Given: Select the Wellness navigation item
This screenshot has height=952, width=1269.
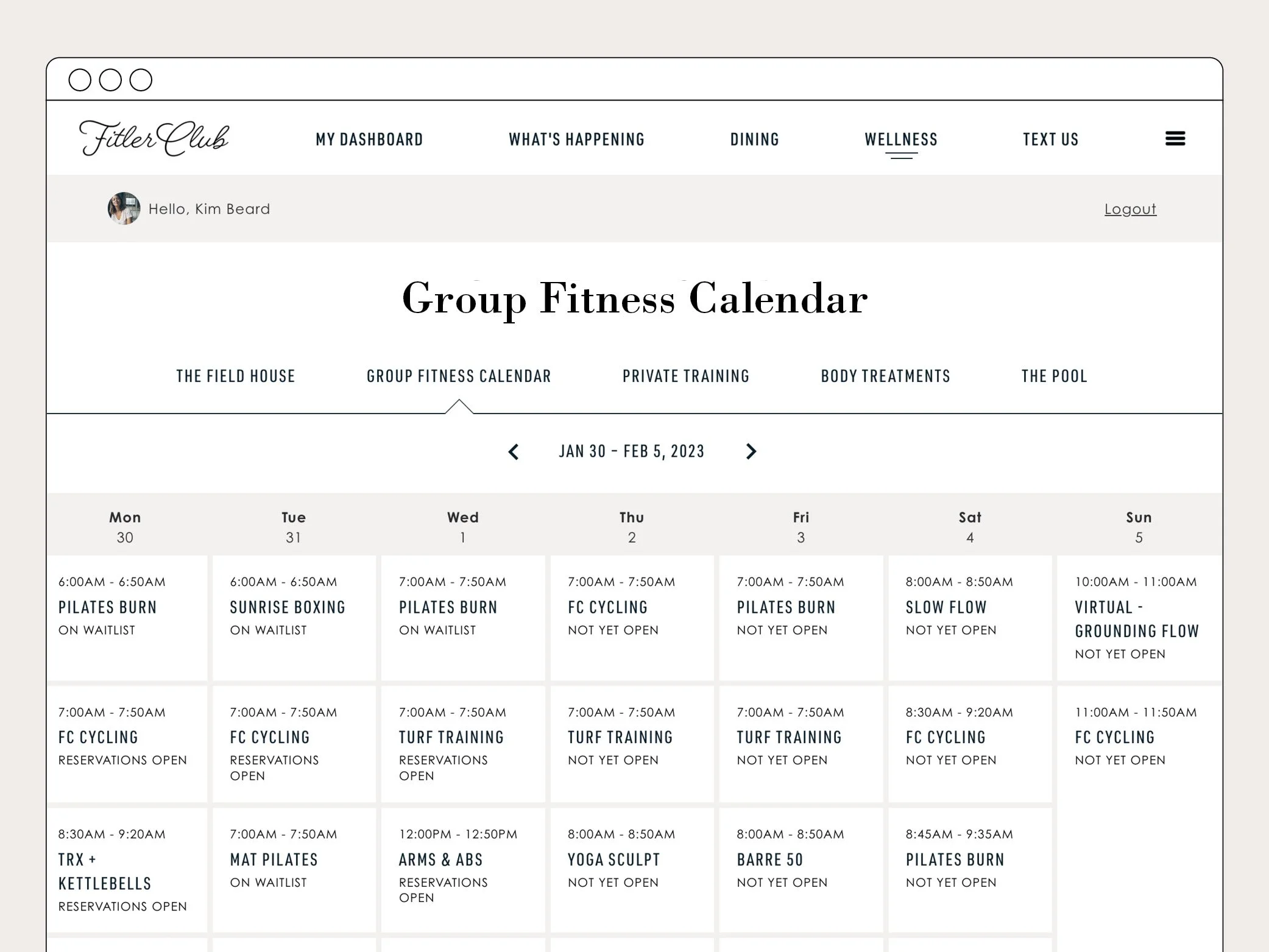Looking at the screenshot, I should point(900,139).
